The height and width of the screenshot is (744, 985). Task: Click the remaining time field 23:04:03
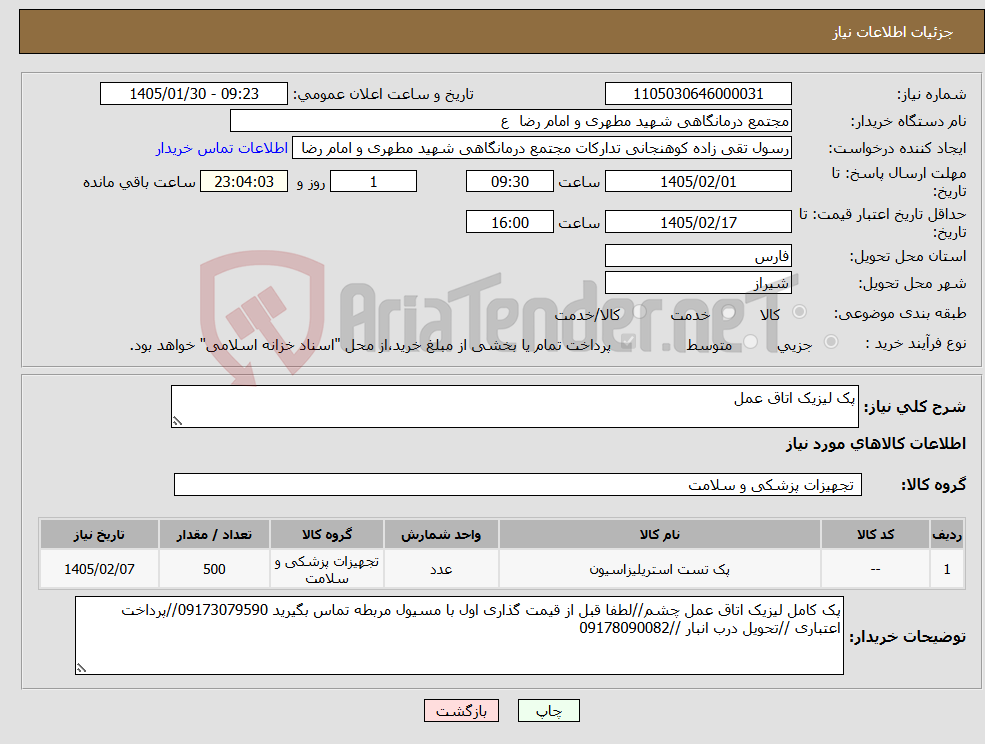[244, 182]
